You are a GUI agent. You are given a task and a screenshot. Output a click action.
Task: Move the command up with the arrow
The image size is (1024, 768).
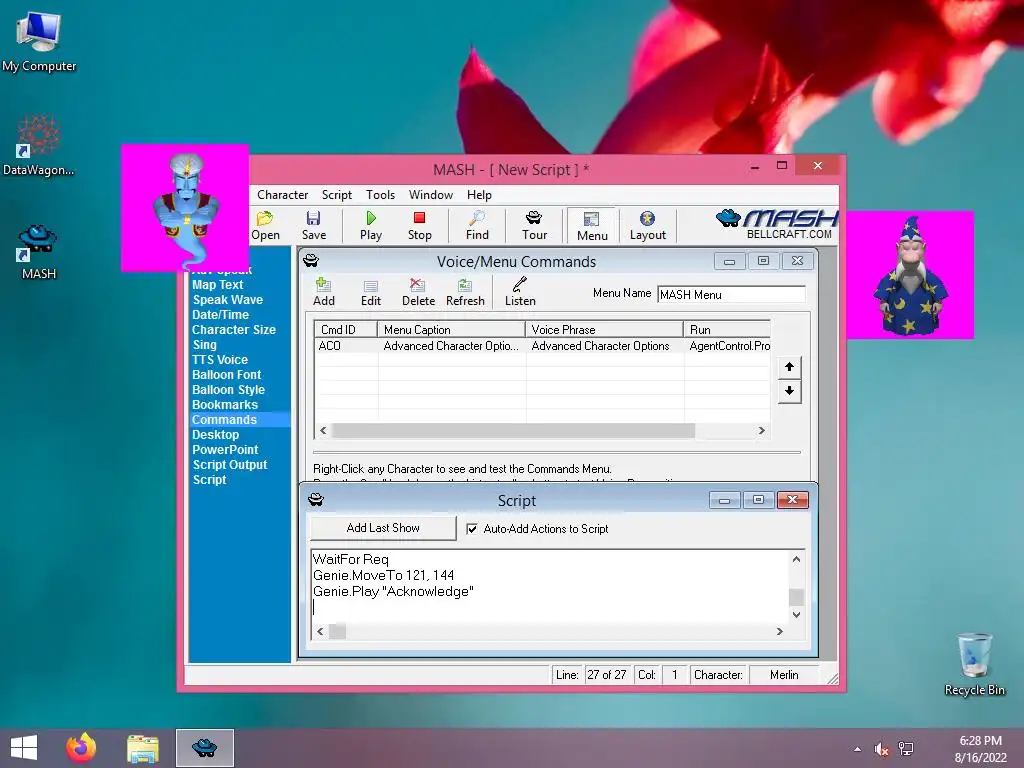point(789,366)
